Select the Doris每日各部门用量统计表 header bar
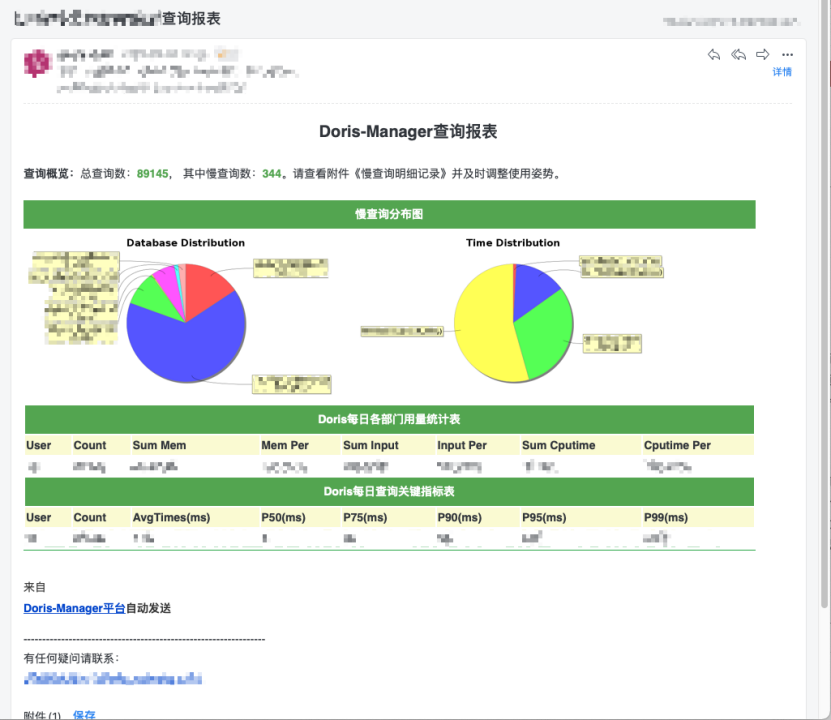Screen dimensions: 831x720 pyautogui.click(x=388, y=420)
